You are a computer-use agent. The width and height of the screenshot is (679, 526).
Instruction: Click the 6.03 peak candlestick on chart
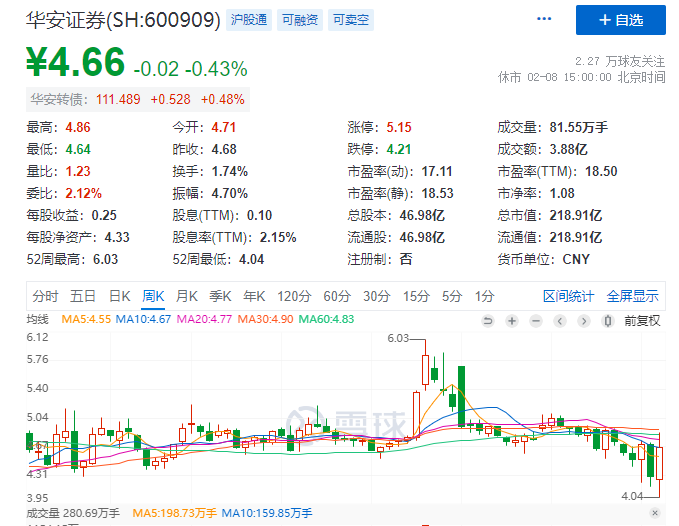point(425,368)
